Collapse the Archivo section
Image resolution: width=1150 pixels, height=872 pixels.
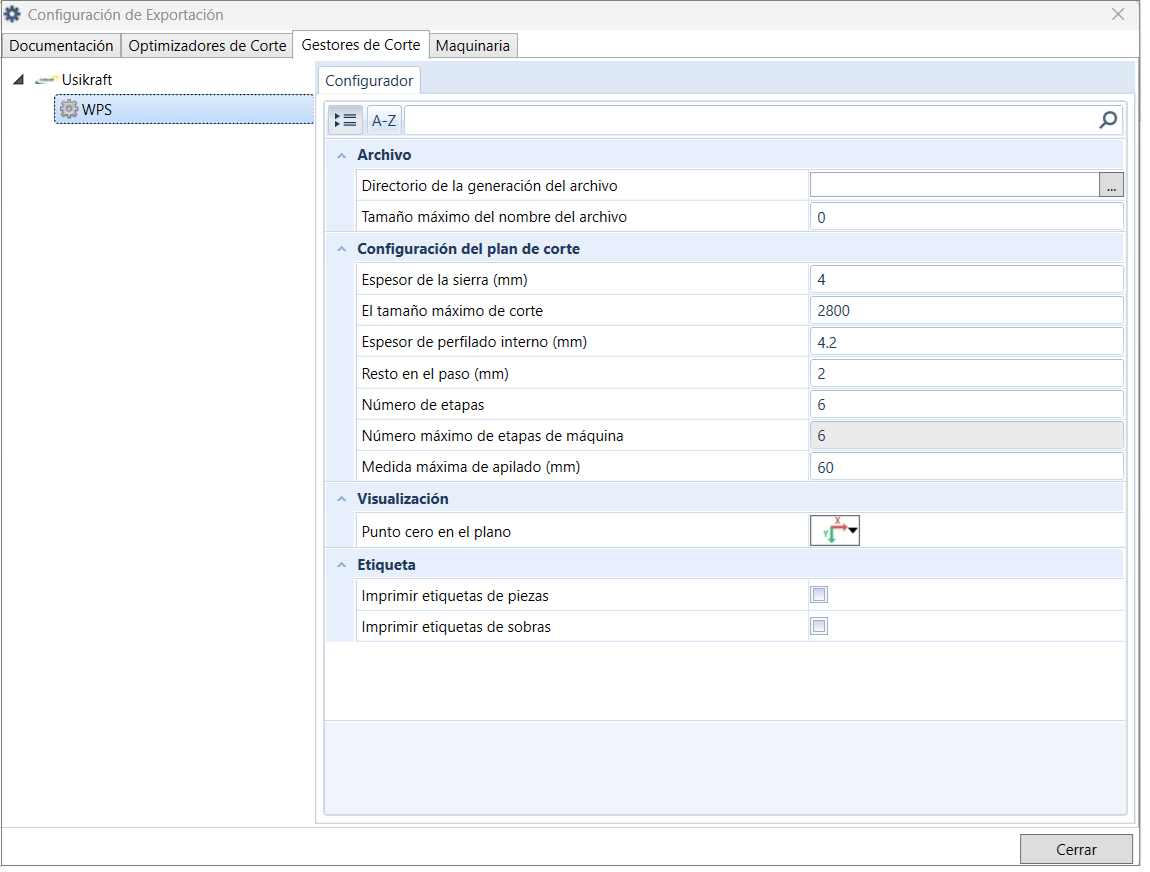tap(344, 156)
